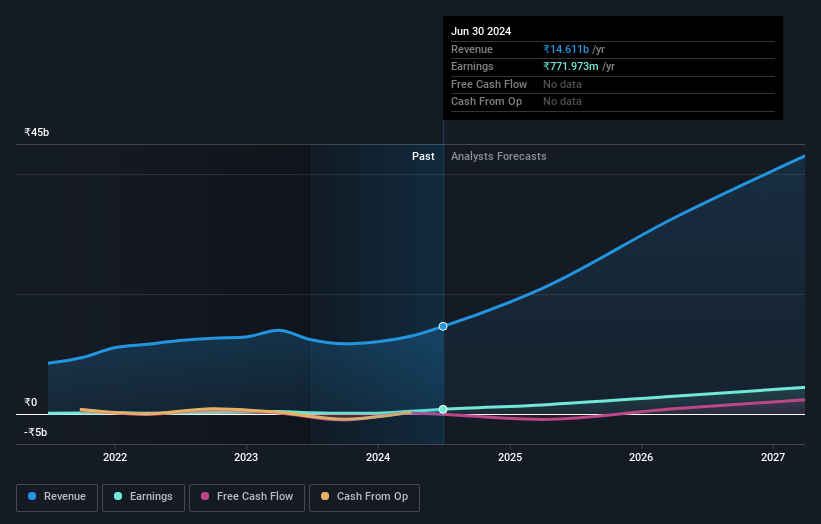Click the 2022 x-axis label
The image size is (821, 524).
pos(115,457)
